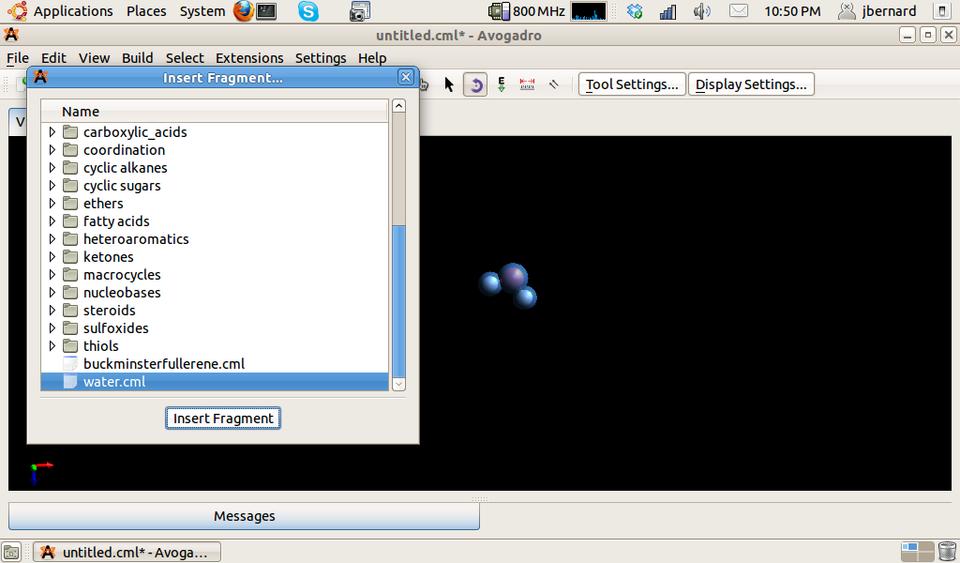Open Skype from the top panel
This screenshot has height=563, width=960.
pos(308,11)
